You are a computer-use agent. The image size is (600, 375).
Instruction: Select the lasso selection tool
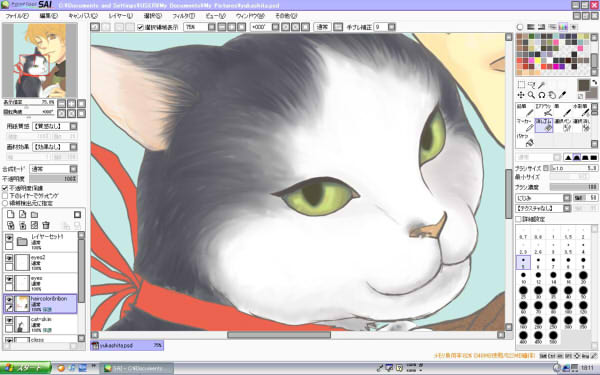click(x=532, y=85)
